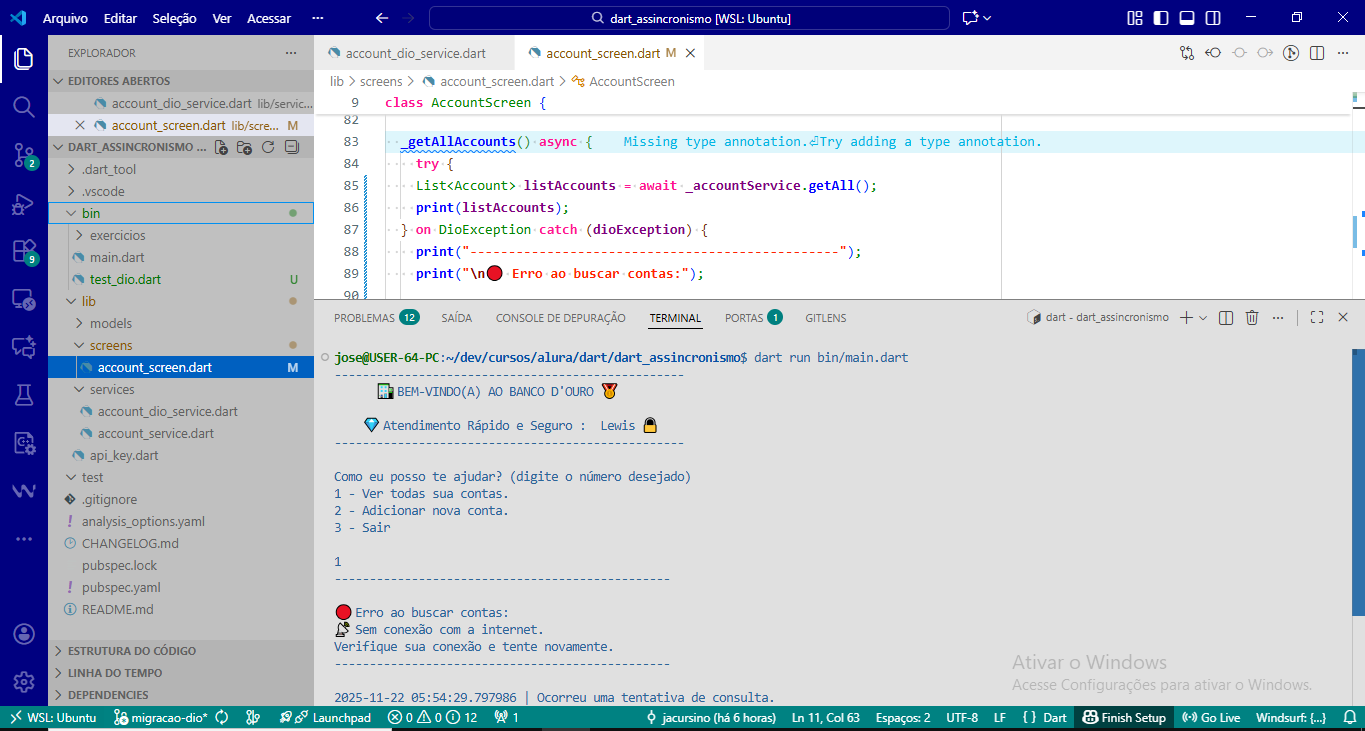Refresh the explorer file tree
1365x731 pixels.
click(x=268, y=147)
